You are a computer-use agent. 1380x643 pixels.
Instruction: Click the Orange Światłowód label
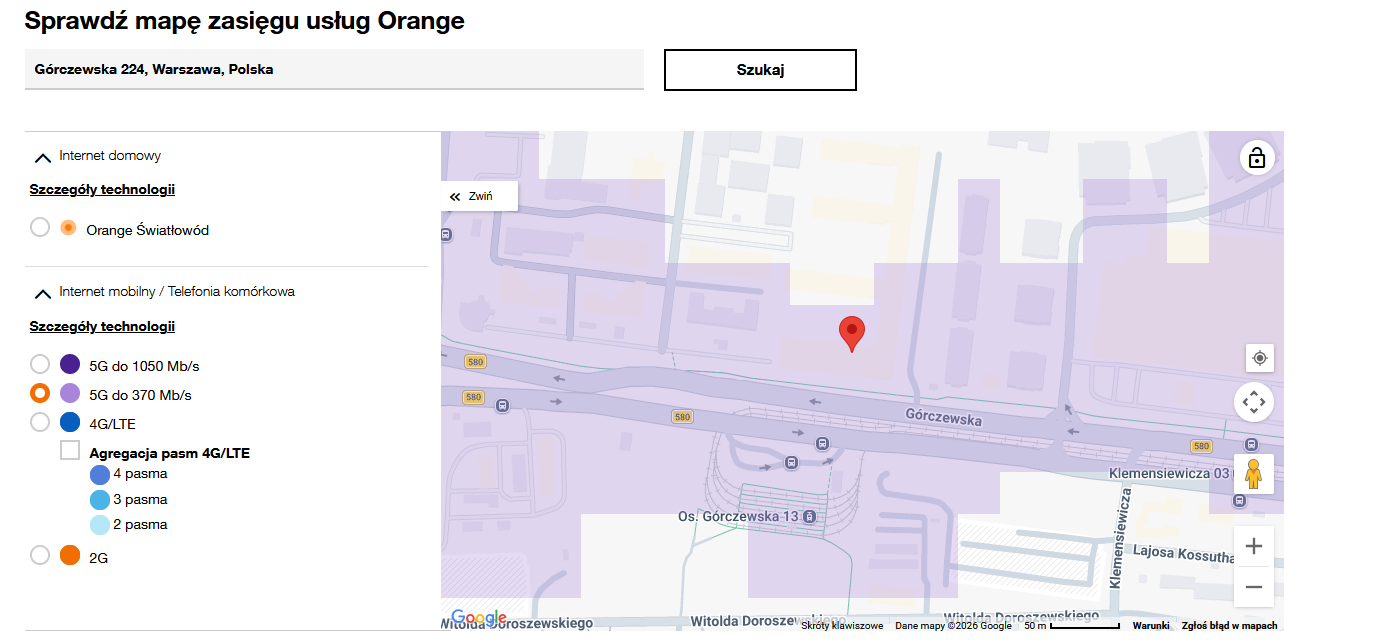147,230
